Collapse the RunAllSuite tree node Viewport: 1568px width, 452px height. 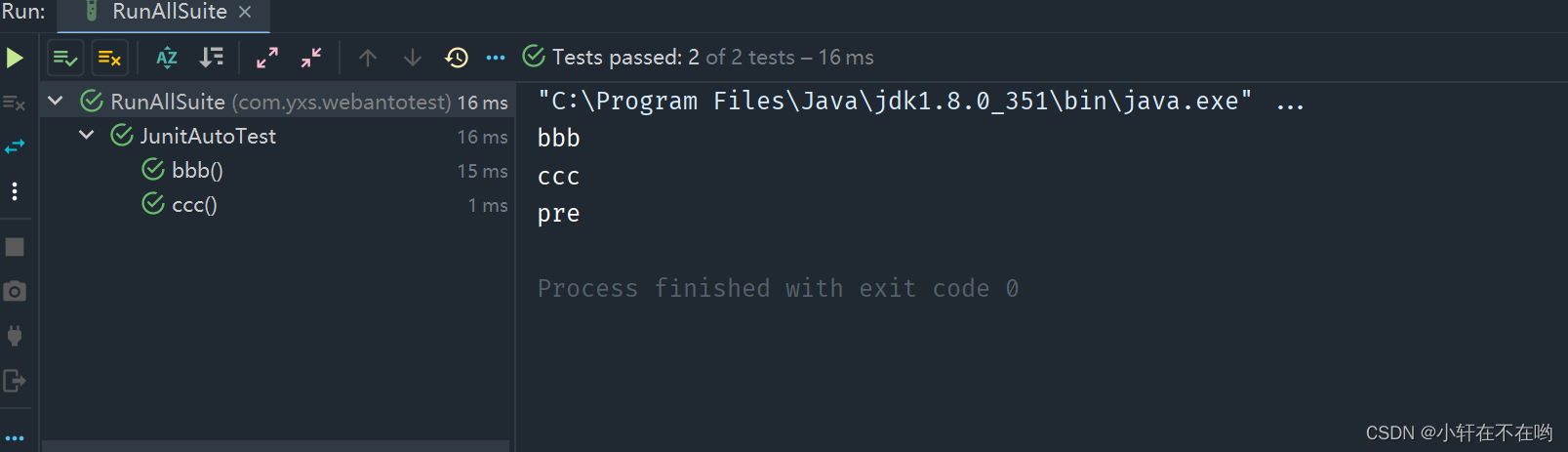[56, 101]
